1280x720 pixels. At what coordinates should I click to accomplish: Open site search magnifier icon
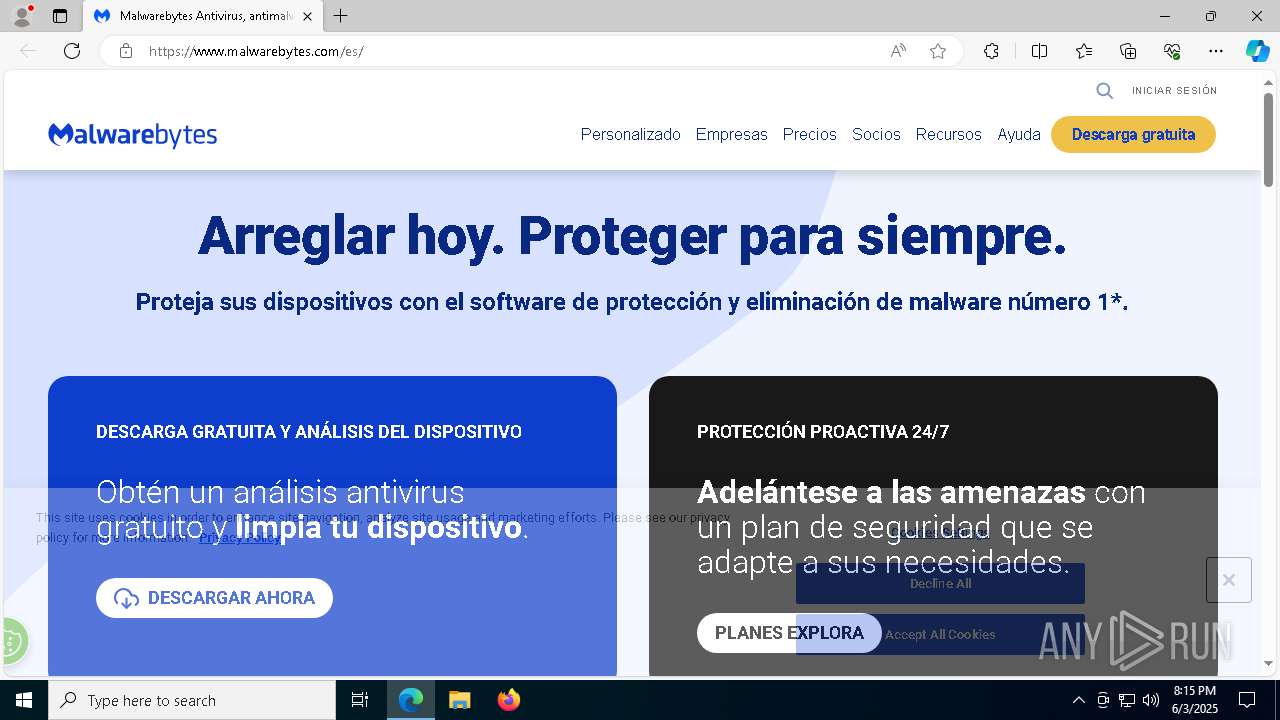pyautogui.click(x=1105, y=91)
